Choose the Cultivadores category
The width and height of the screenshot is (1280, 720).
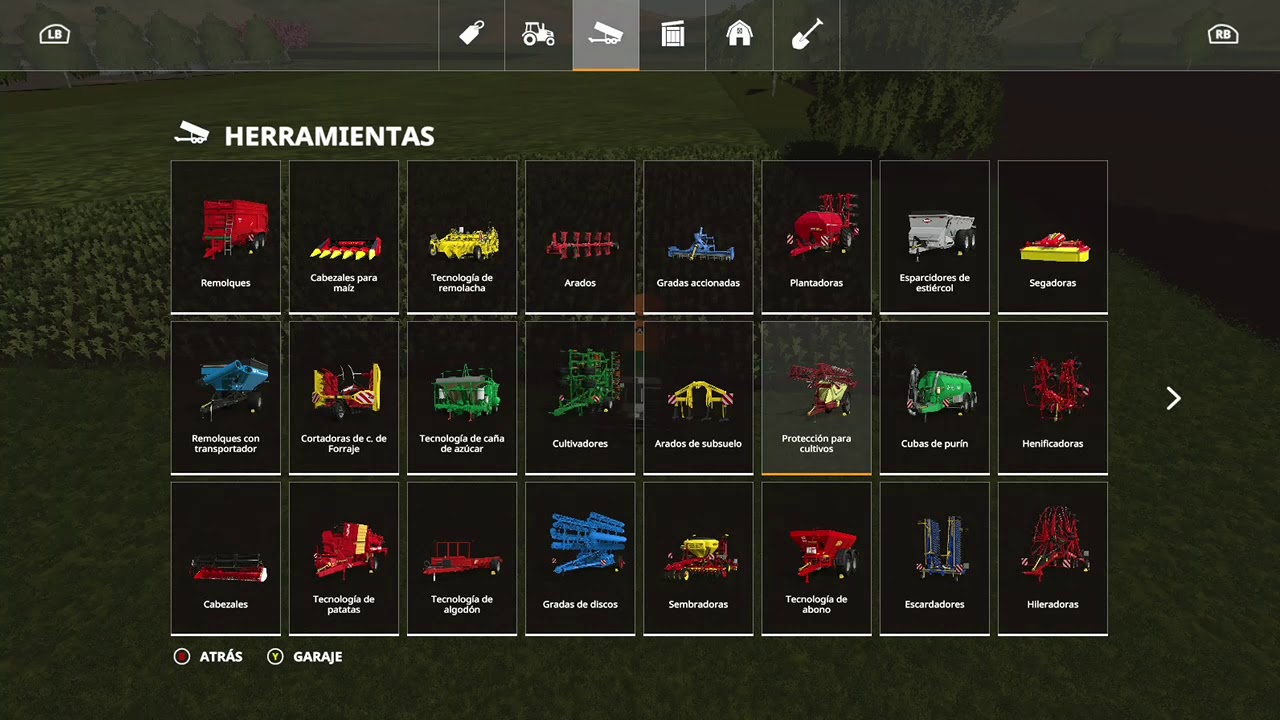coord(580,398)
